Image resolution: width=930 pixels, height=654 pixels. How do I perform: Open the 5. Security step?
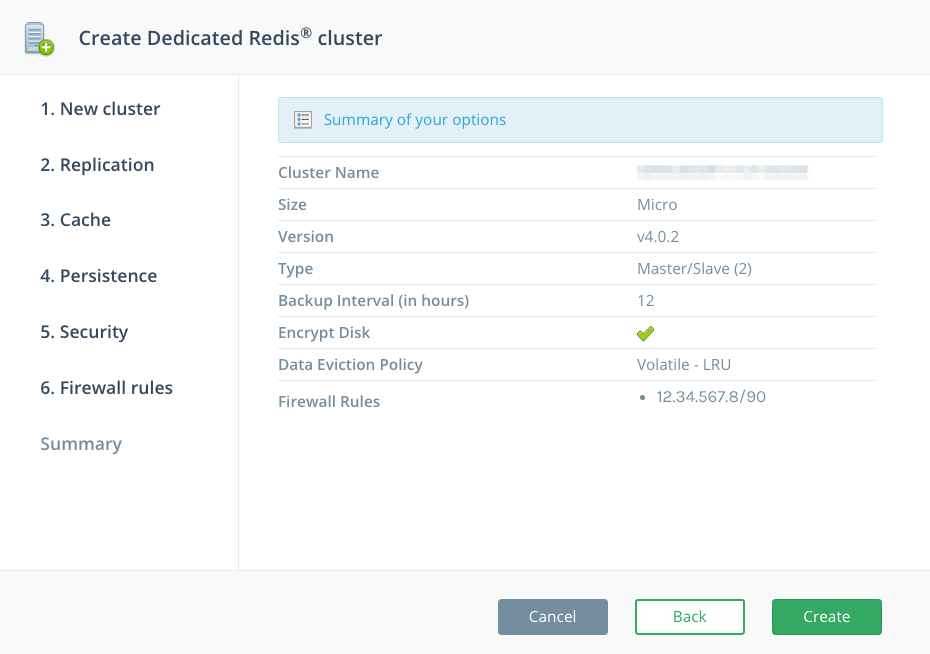click(x=84, y=332)
